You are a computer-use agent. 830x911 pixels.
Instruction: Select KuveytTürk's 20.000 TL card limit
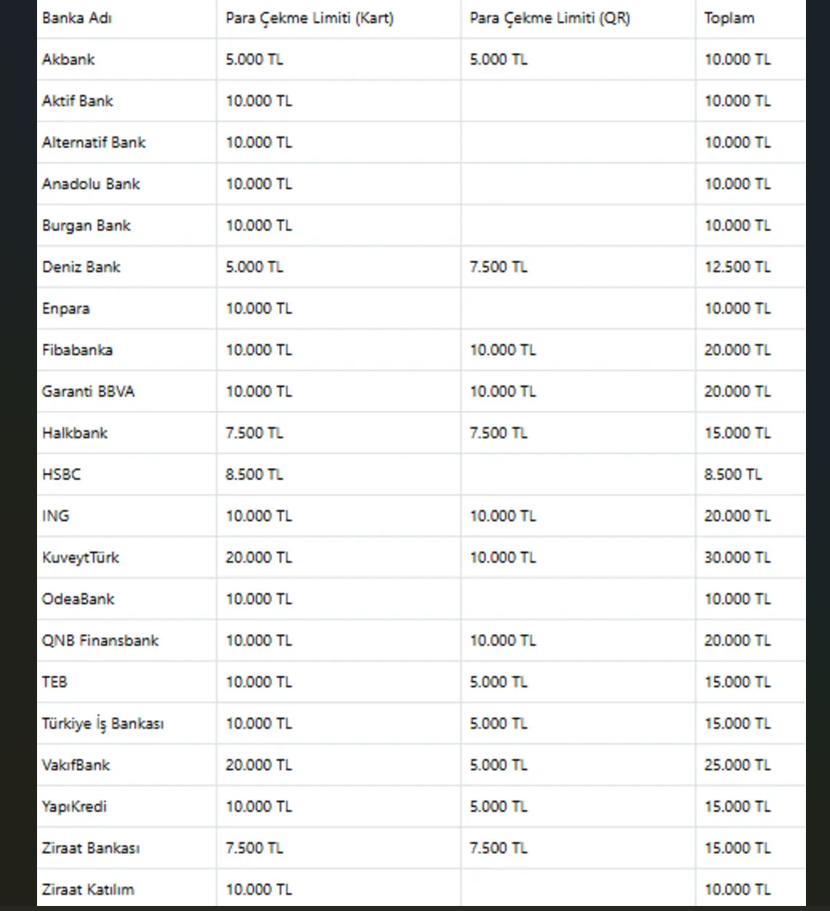258,557
